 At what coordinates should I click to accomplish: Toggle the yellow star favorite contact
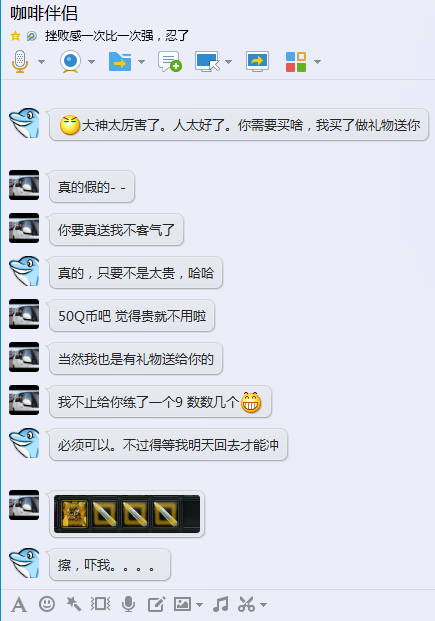tap(15, 36)
